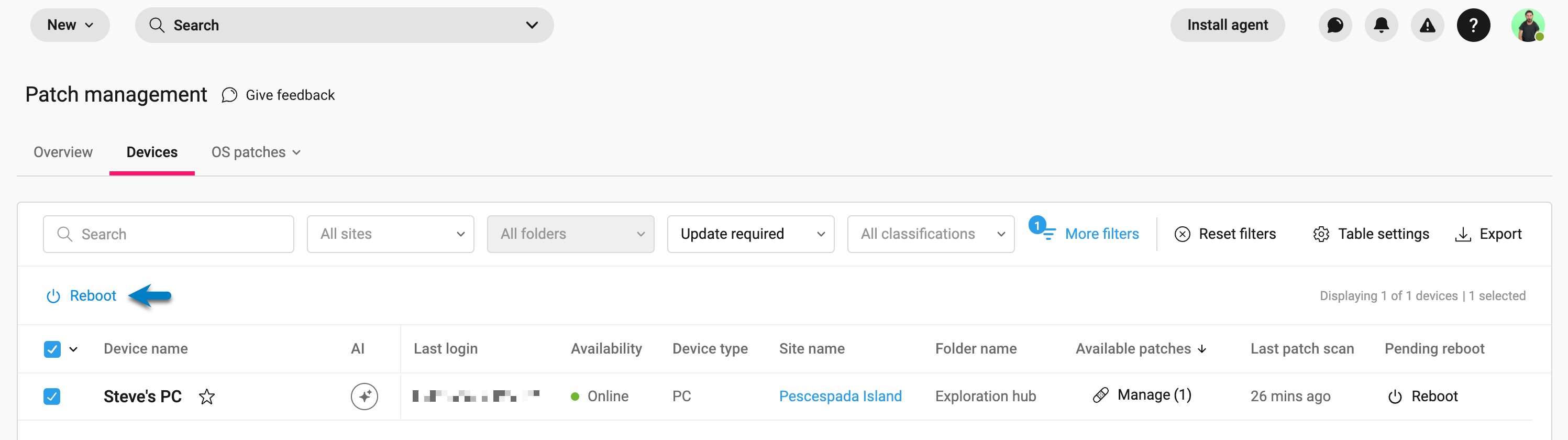Deselect the Steve's PC row checkbox
The image size is (1568, 440).
point(52,396)
